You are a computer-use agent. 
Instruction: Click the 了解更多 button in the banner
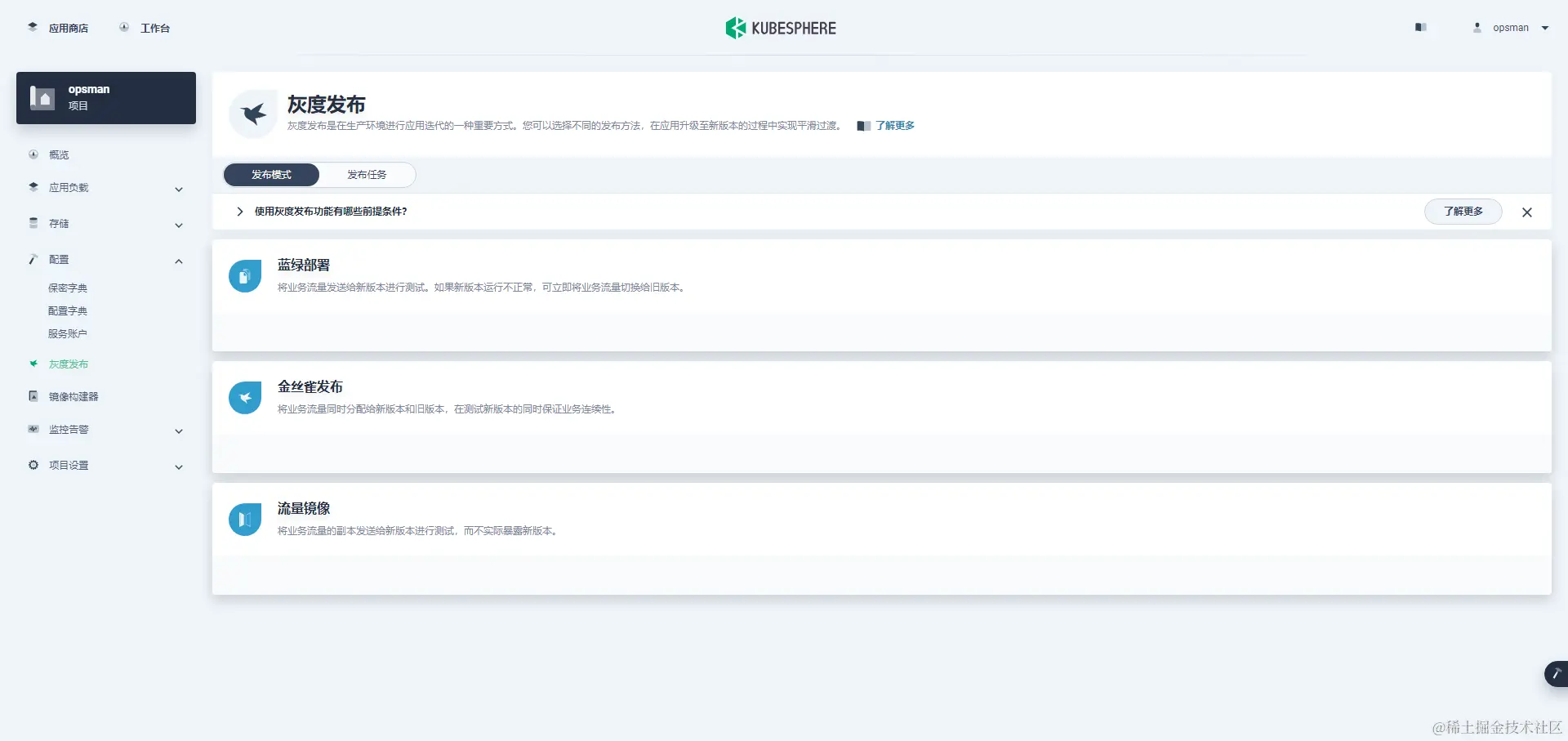(x=1463, y=211)
